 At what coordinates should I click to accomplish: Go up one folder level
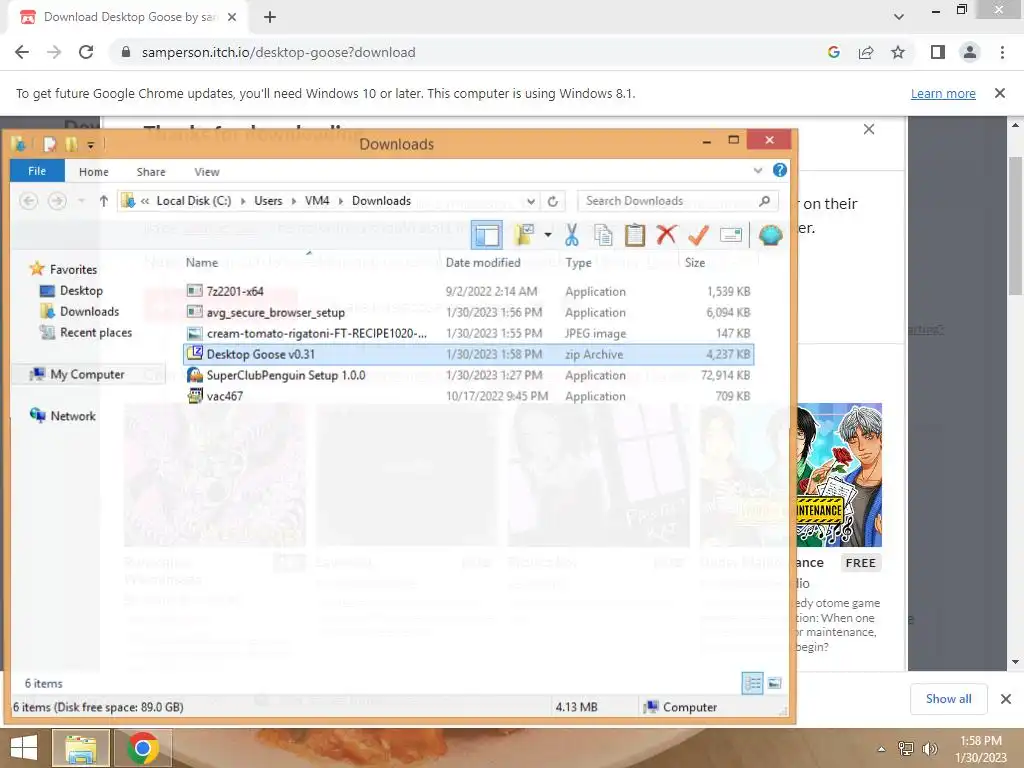(103, 201)
